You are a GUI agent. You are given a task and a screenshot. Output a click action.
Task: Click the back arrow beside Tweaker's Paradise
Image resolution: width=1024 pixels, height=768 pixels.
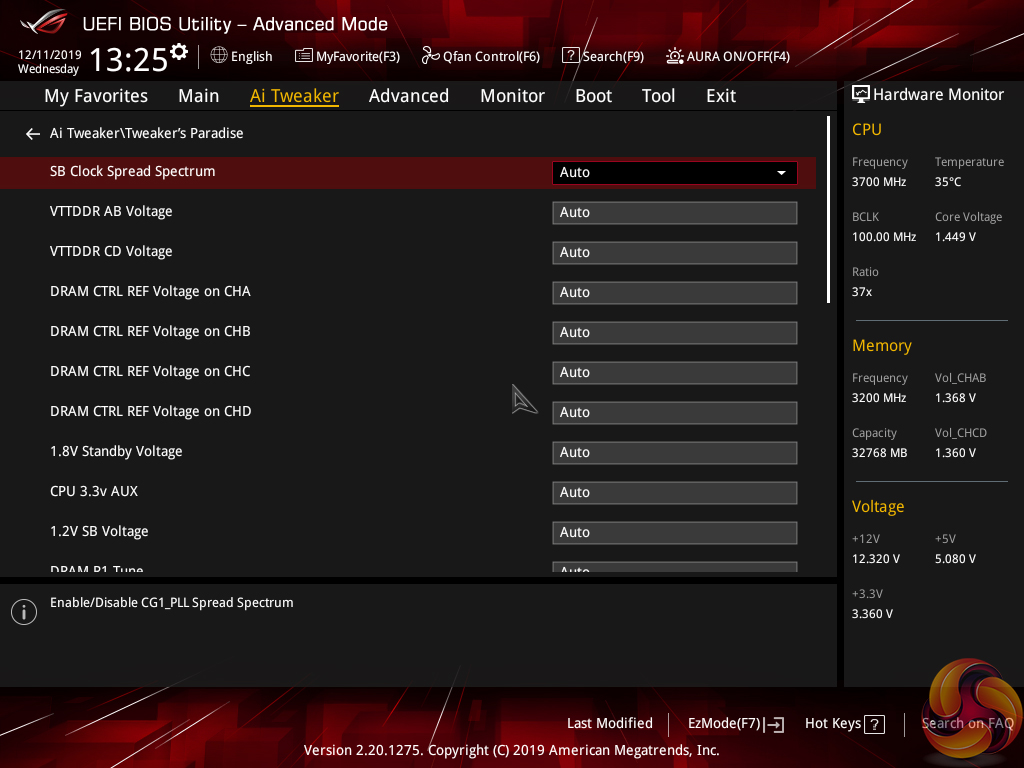click(x=33, y=133)
